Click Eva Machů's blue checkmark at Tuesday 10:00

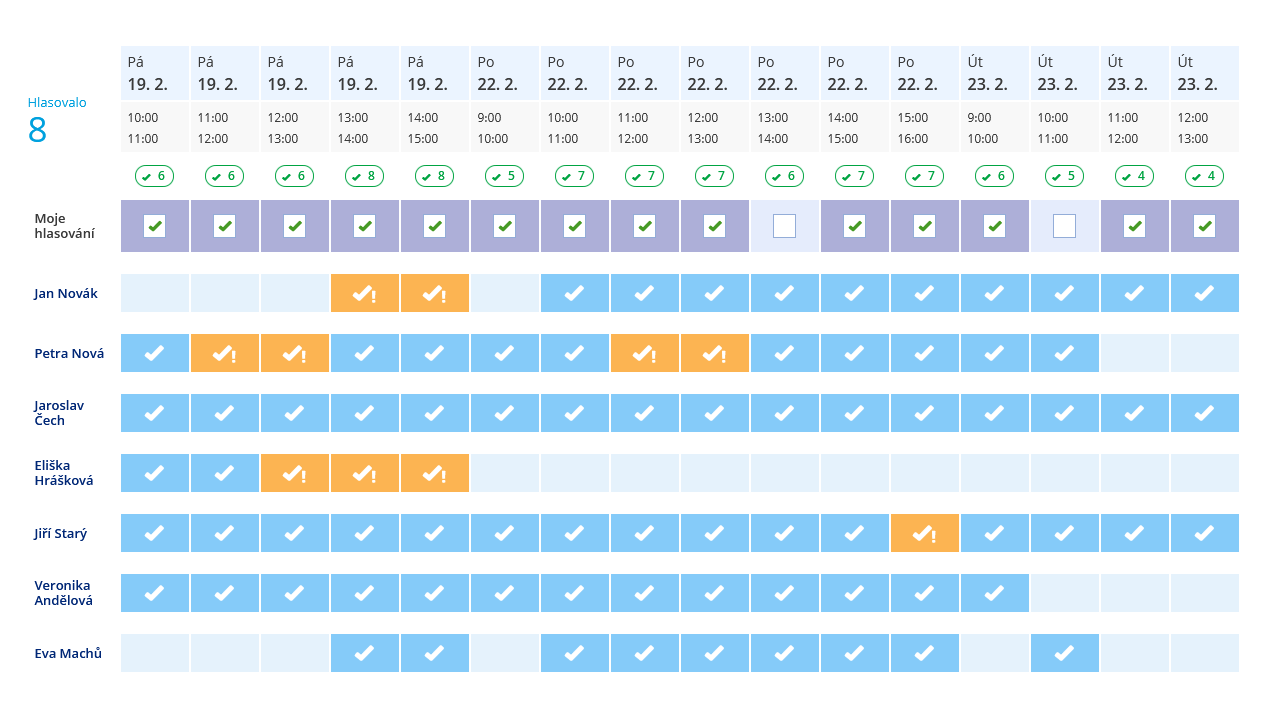tap(1065, 653)
